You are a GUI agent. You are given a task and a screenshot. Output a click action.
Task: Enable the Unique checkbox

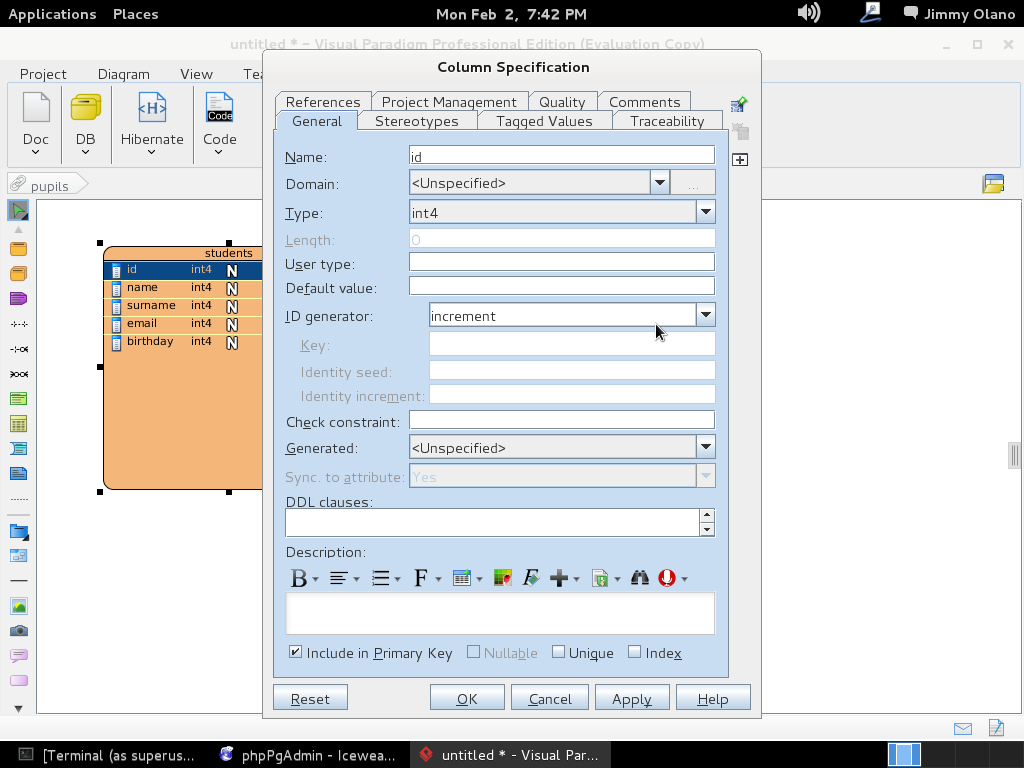click(x=559, y=652)
